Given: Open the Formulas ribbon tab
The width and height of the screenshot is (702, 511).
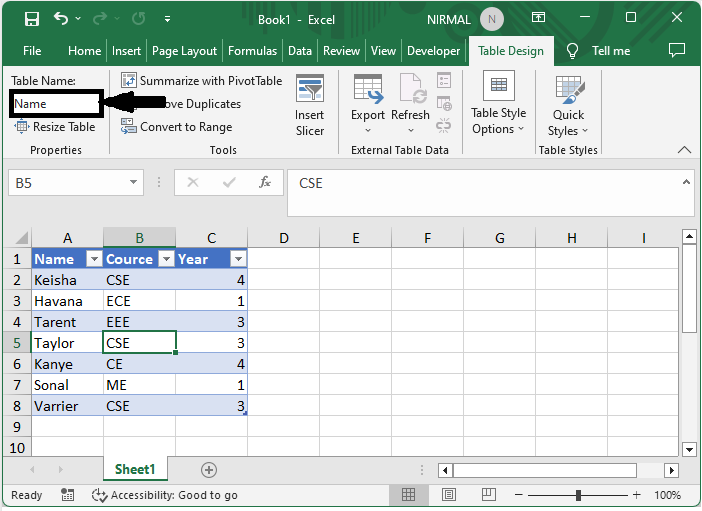Looking at the screenshot, I should click(x=252, y=51).
